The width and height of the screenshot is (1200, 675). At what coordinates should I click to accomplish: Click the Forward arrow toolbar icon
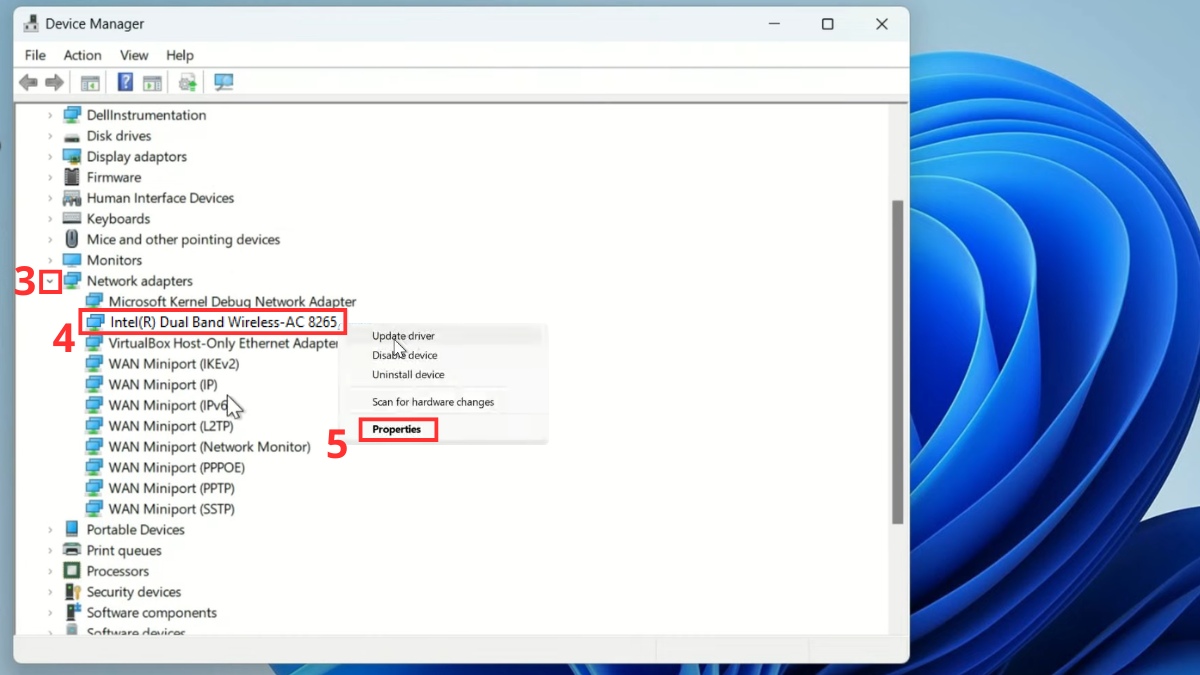[x=54, y=82]
